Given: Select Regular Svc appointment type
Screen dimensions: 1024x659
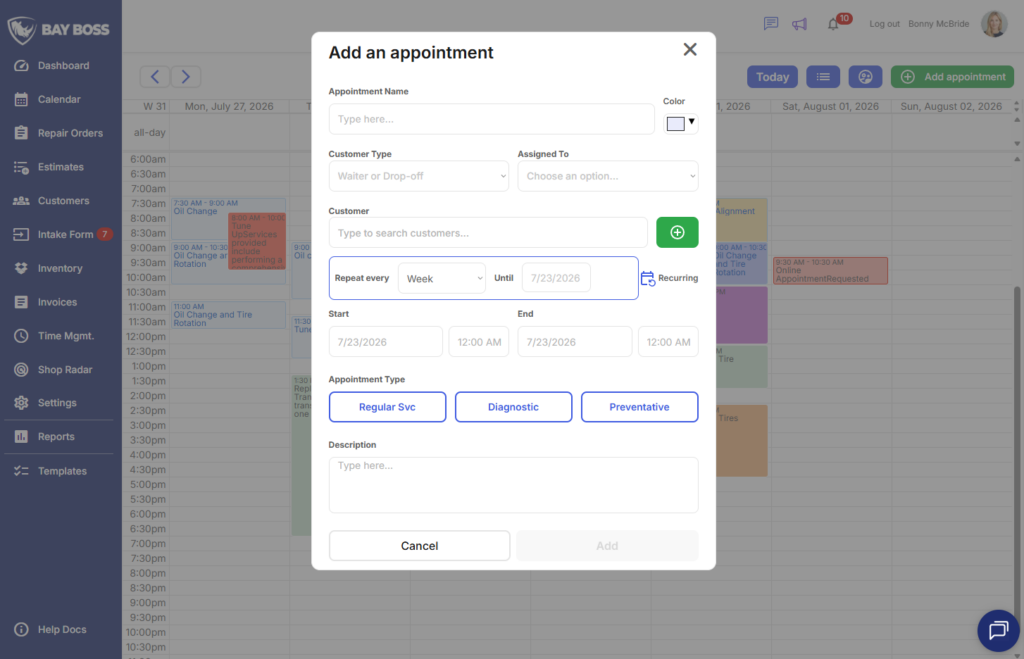Looking at the screenshot, I should coord(387,407).
